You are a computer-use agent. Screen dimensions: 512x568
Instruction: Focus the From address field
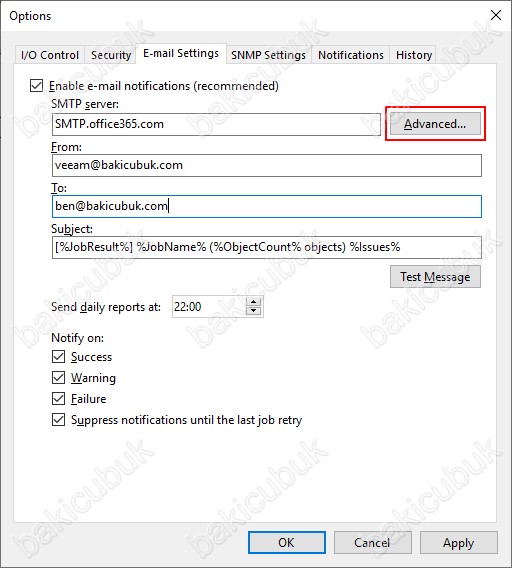267,166
